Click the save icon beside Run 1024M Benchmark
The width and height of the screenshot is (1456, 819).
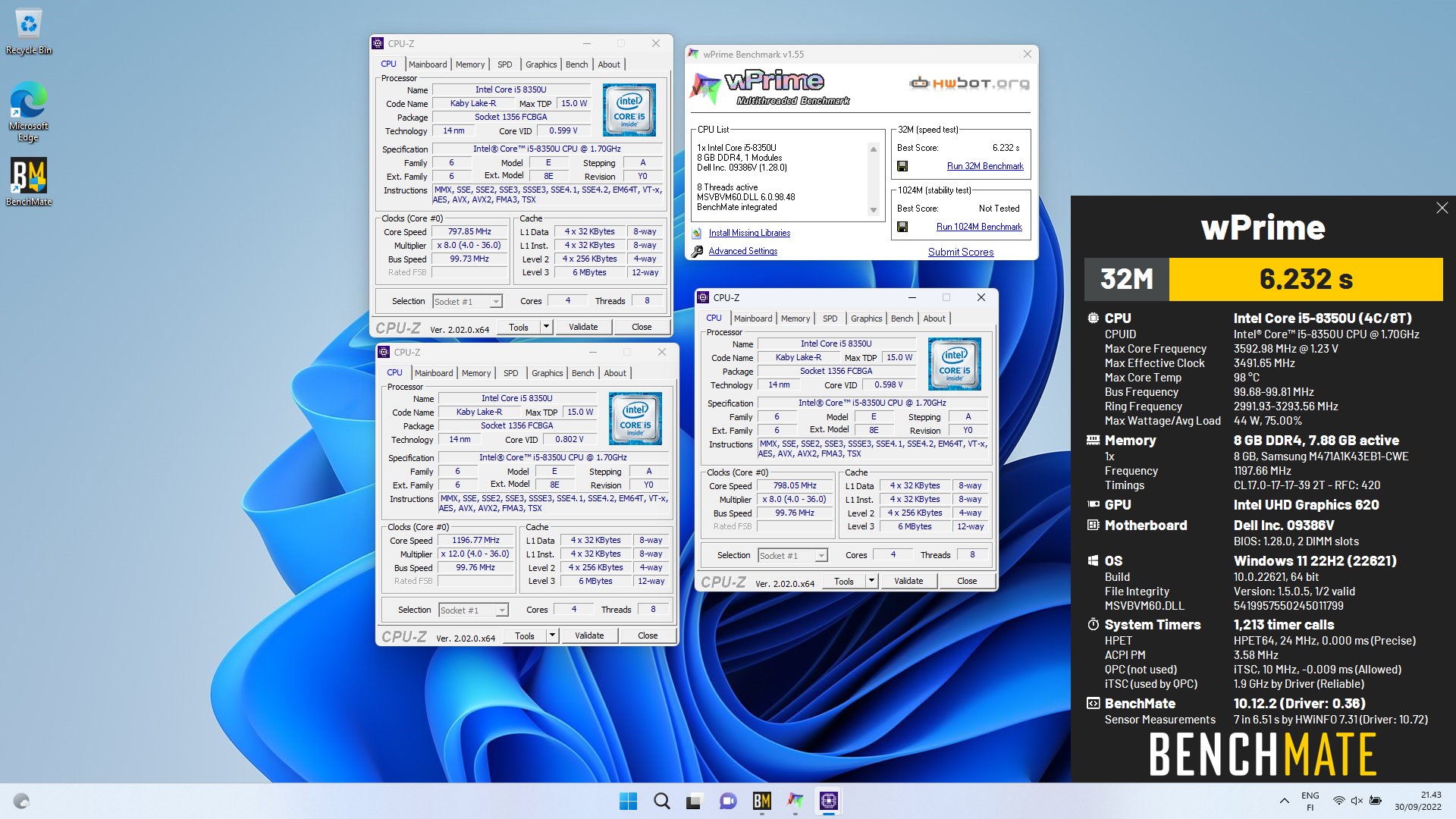[902, 227]
